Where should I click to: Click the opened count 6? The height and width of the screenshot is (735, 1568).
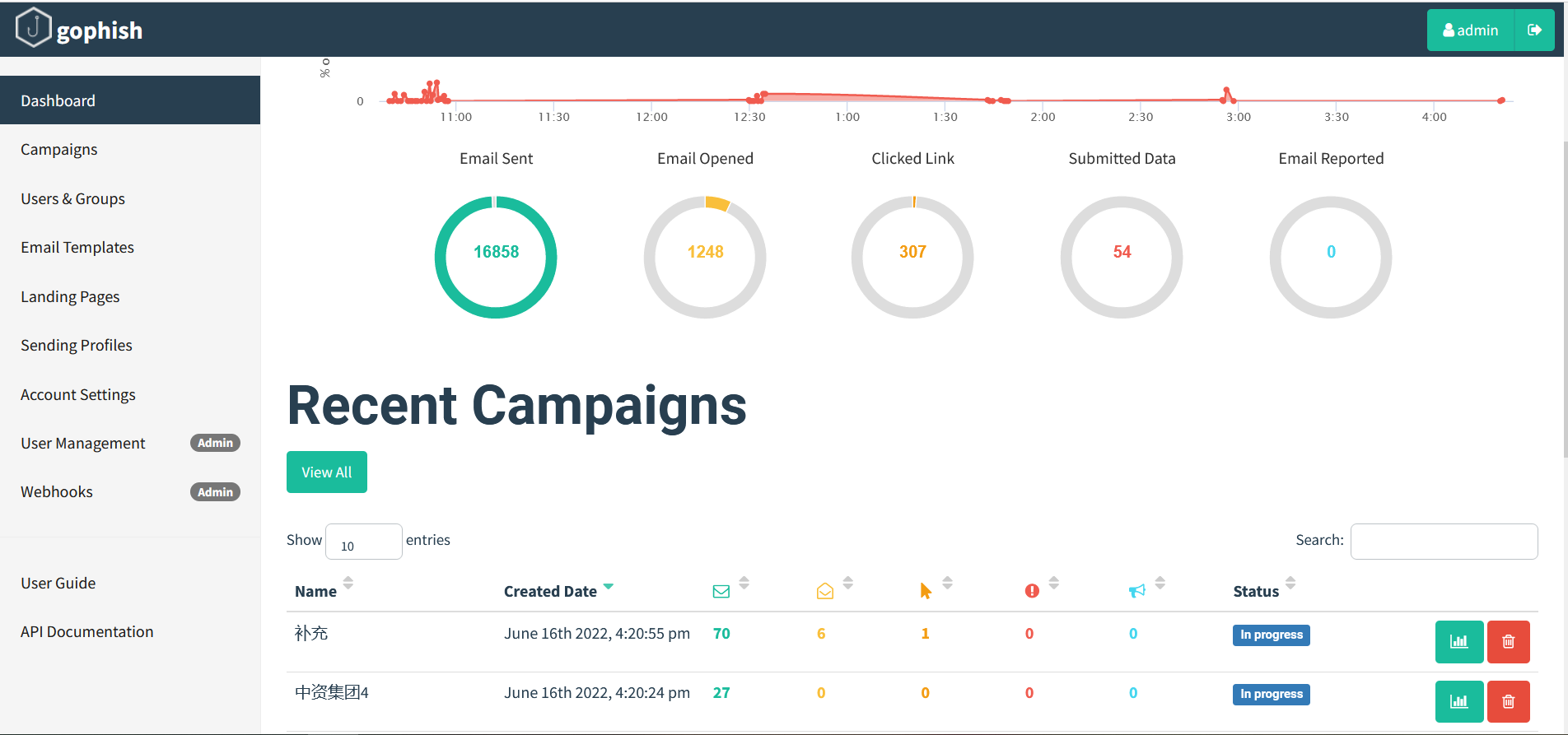[x=821, y=634]
